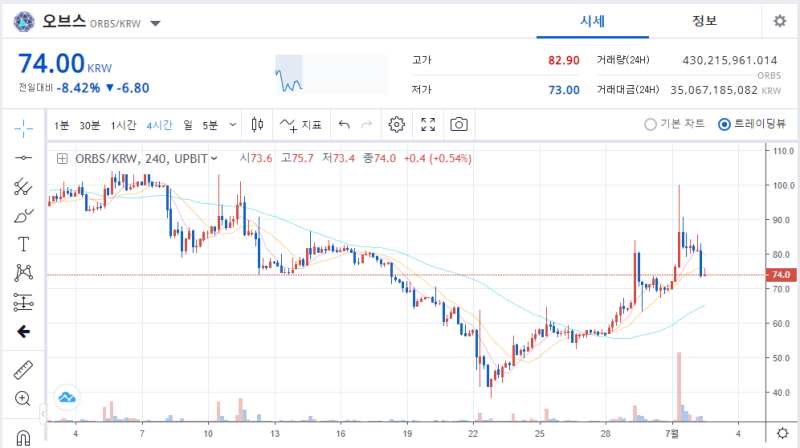Switch to the 정보 tab
Viewport: 800px width, 448px height.
coord(705,21)
